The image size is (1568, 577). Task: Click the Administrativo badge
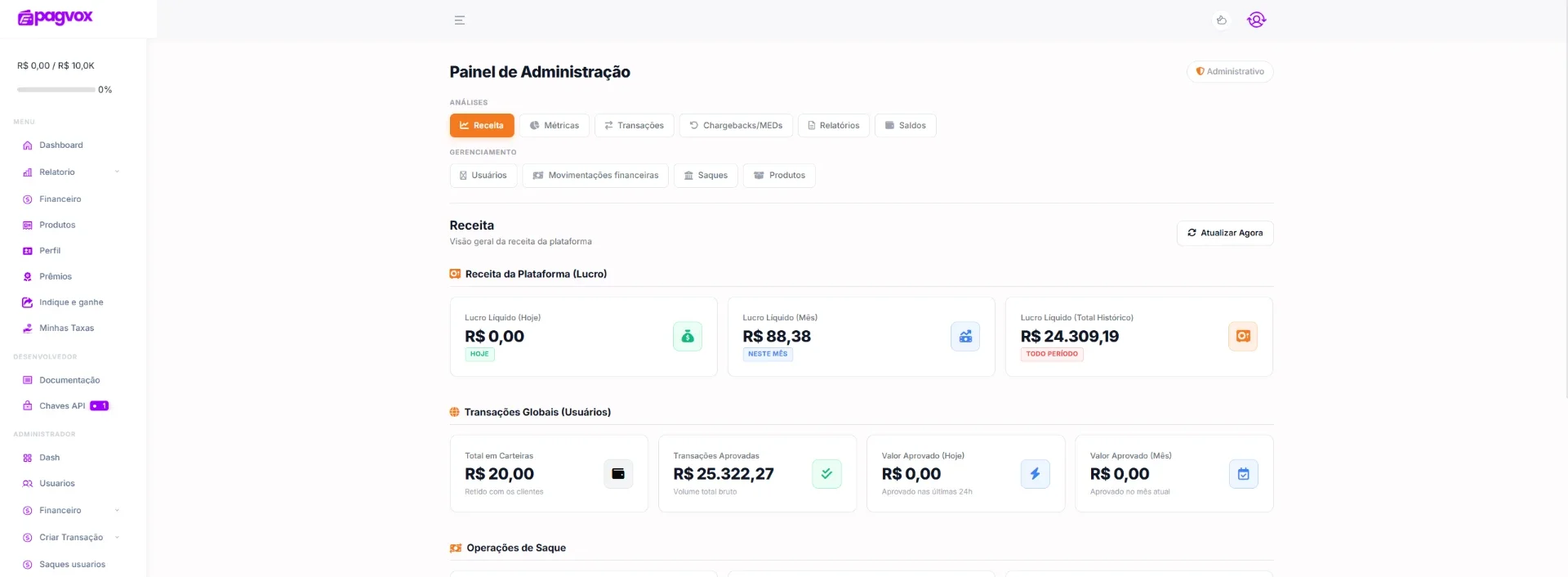pos(1230,72)
